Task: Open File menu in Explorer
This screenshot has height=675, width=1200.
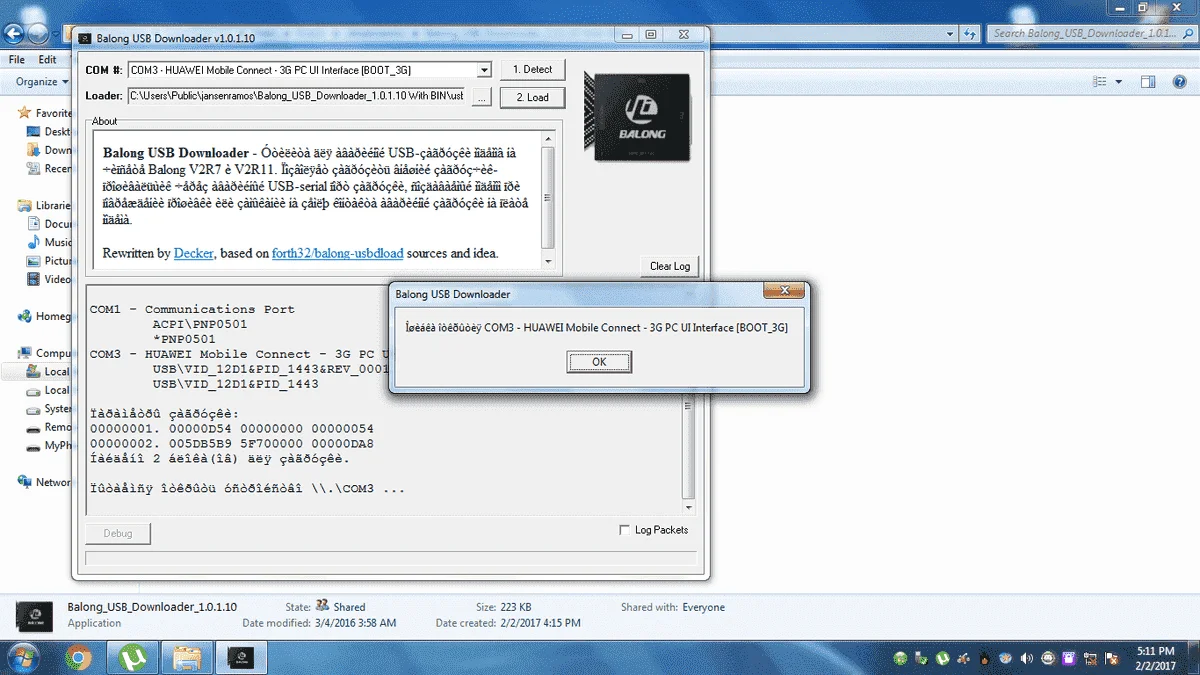Action: coord(17,59)
